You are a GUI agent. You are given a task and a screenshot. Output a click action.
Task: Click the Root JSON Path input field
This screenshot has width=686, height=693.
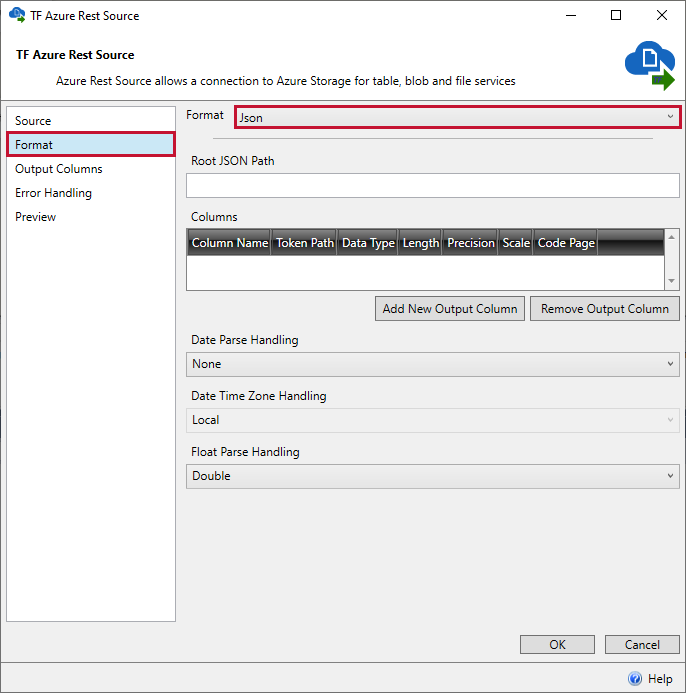click(433, 185)
